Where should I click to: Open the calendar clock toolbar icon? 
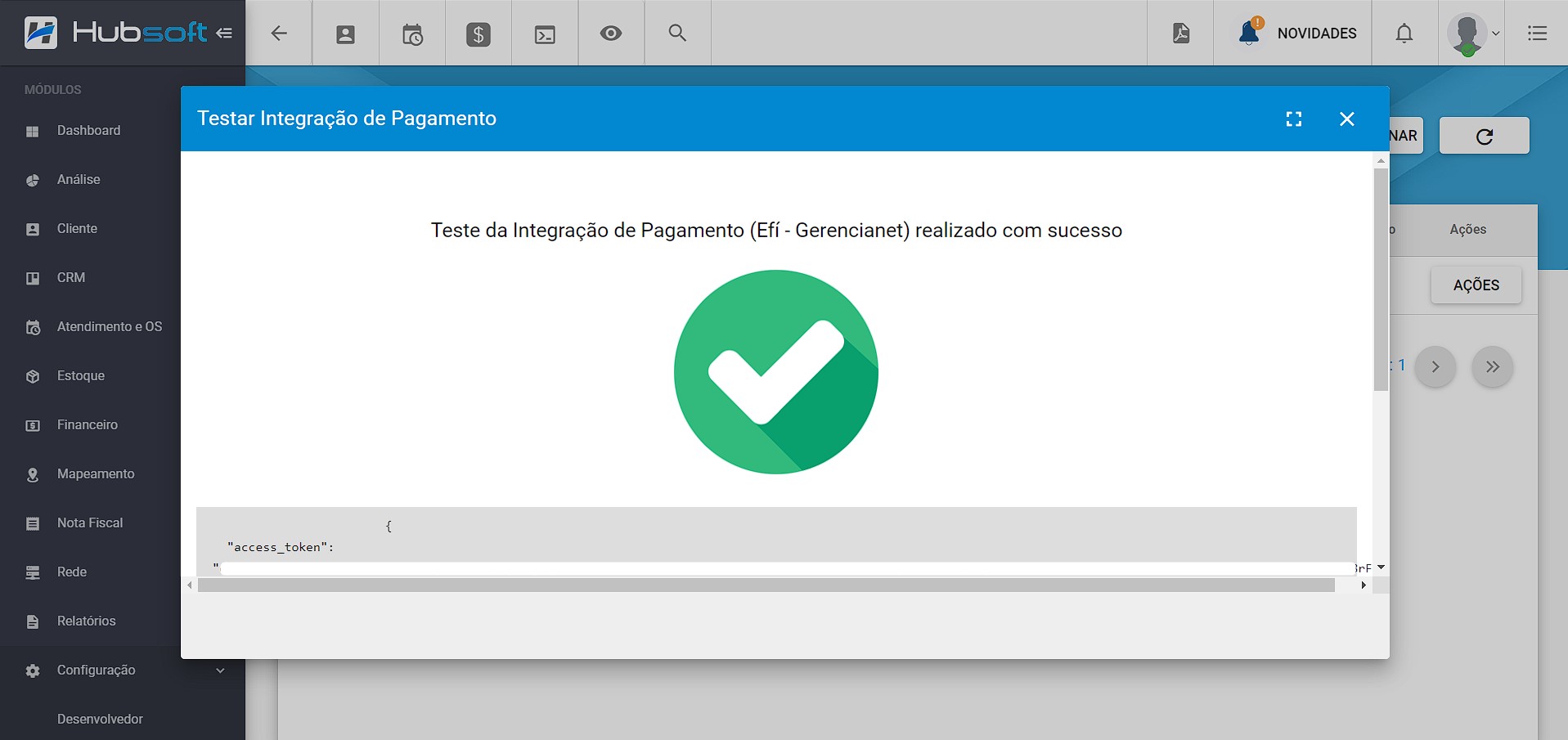coord(412,34)
